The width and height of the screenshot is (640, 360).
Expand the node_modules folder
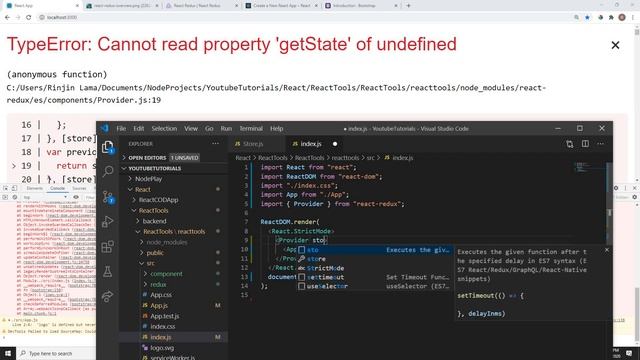coord(167,242)
